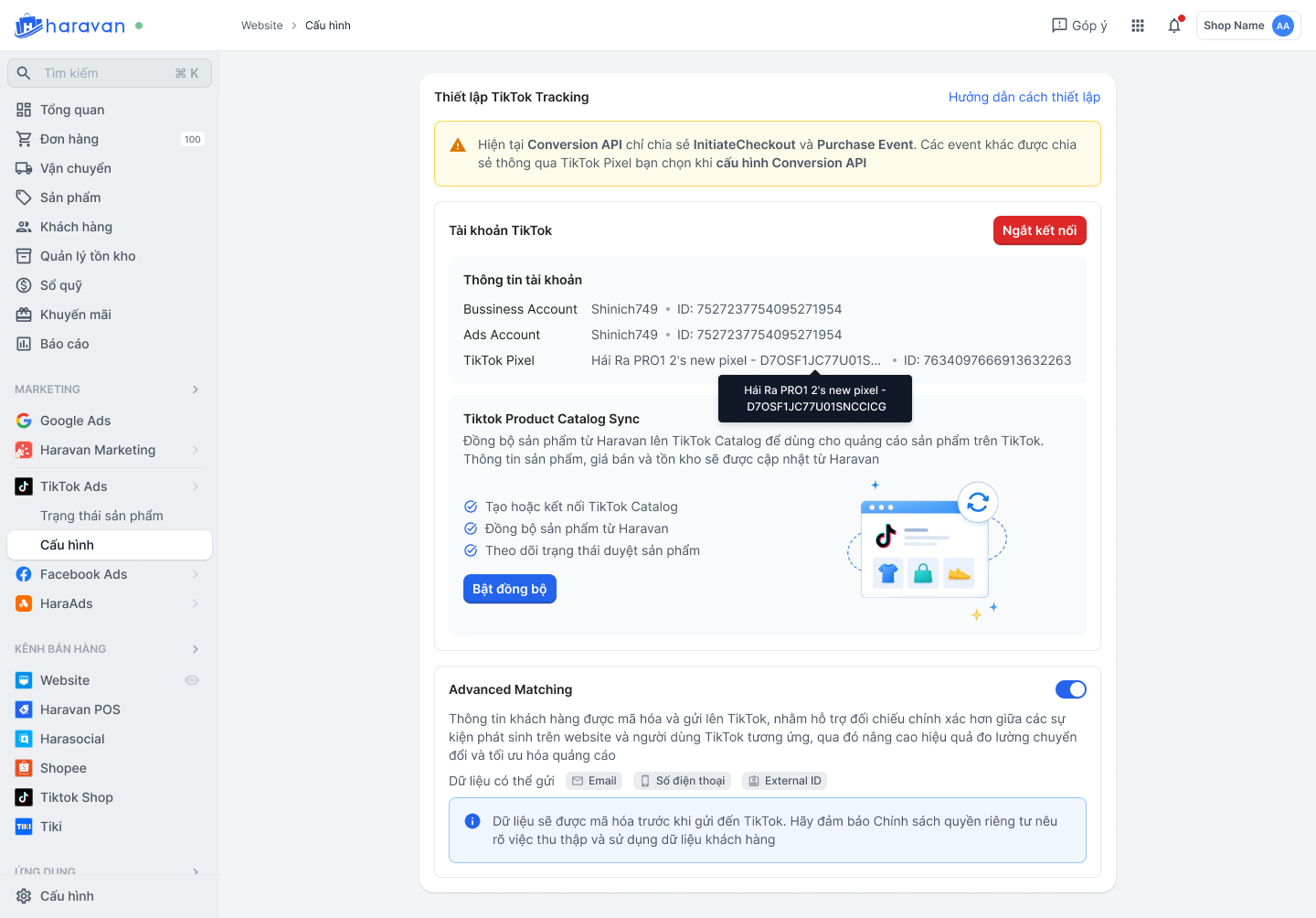Collapse KÊNH BÁN HÀNG section chevron
This screenshot has width=1316, height=918.
(x=196, y=649)
